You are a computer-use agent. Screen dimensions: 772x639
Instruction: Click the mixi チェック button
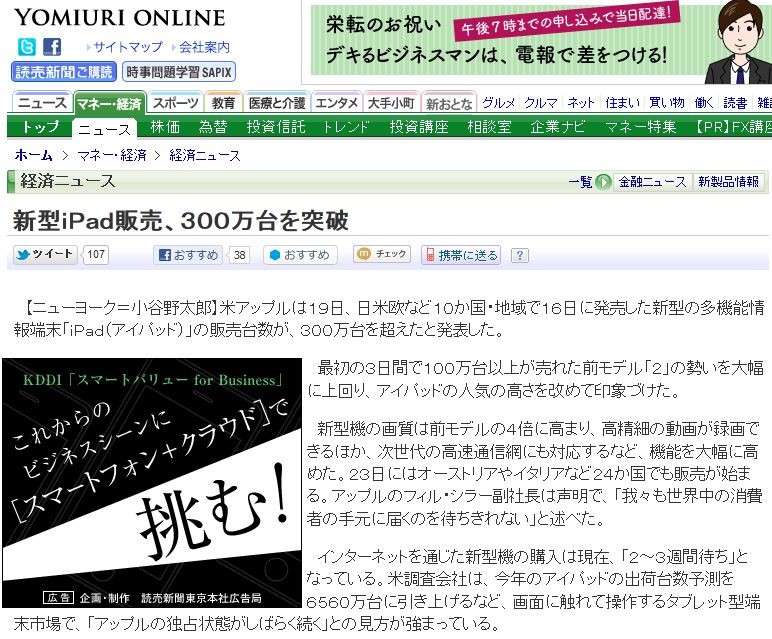[382, 254]
